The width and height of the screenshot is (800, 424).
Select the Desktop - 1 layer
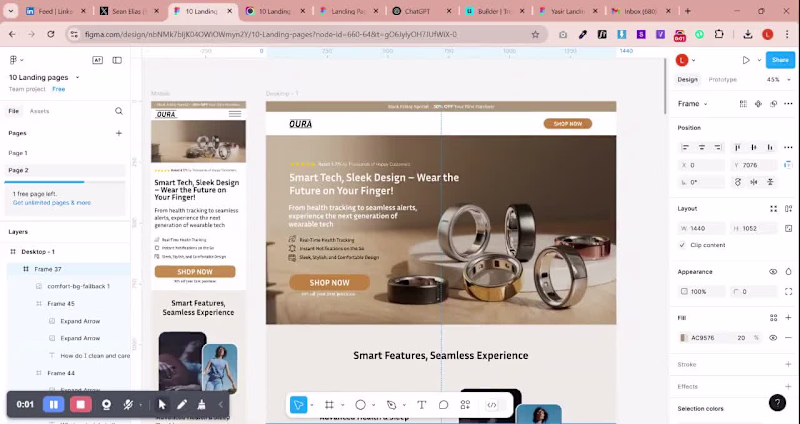[38, 252]
